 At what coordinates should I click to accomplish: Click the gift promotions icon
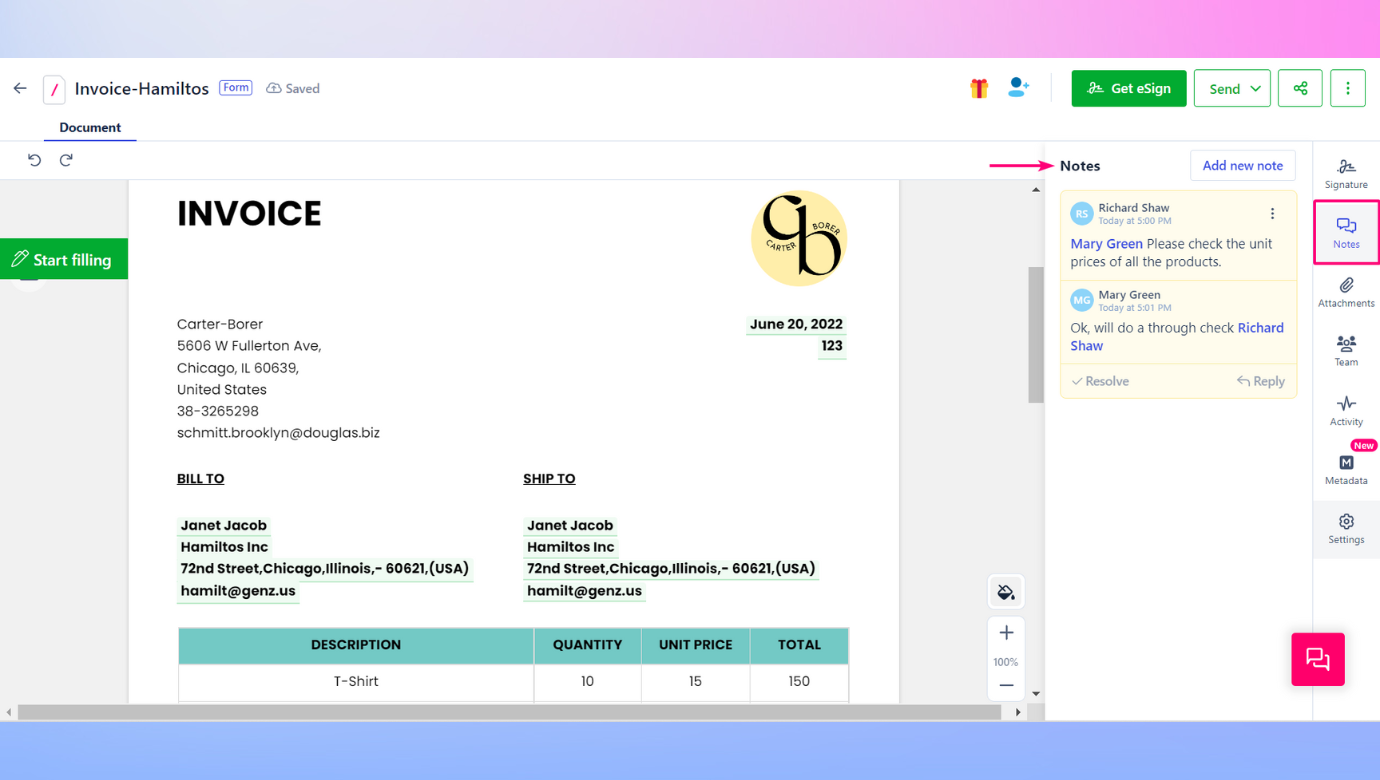[x=977, y=88]
